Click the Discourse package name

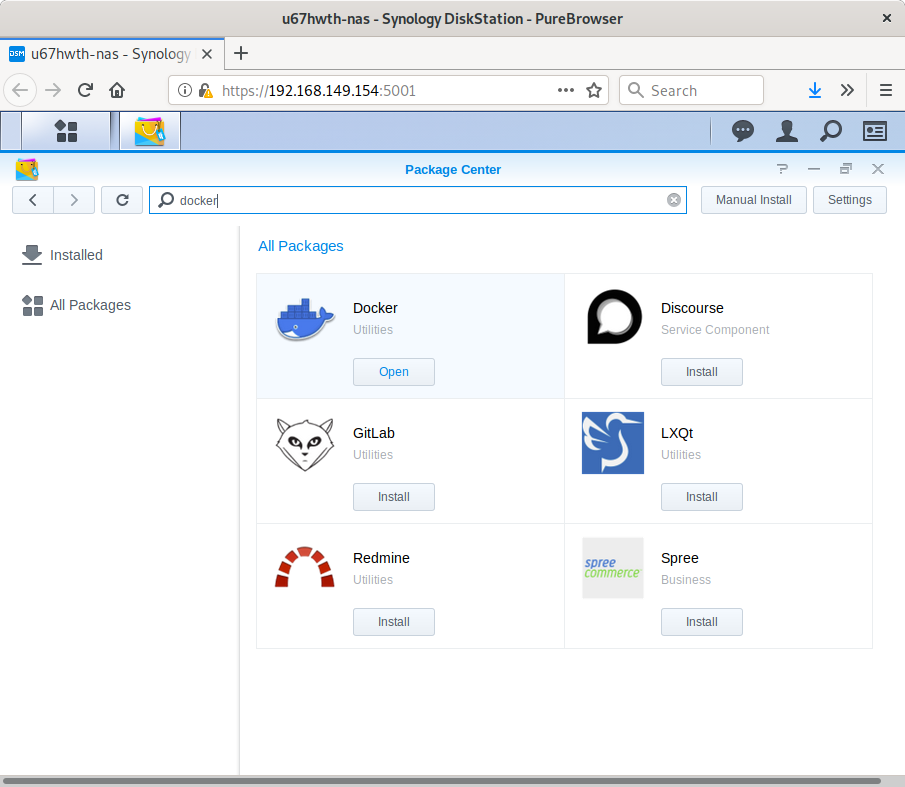(x=692, y=308)
